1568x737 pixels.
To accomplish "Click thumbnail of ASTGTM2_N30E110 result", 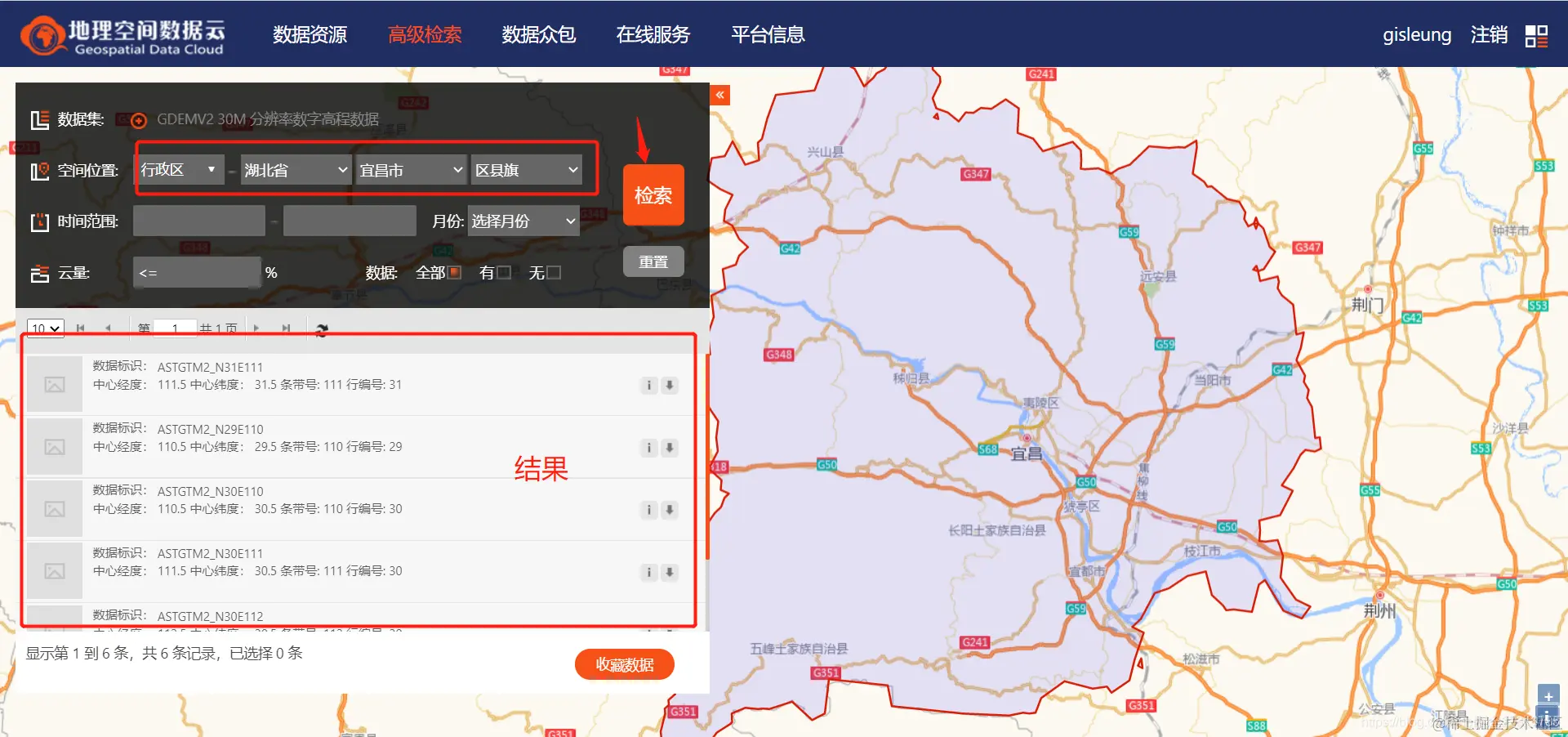I will [x=55, y=508].
